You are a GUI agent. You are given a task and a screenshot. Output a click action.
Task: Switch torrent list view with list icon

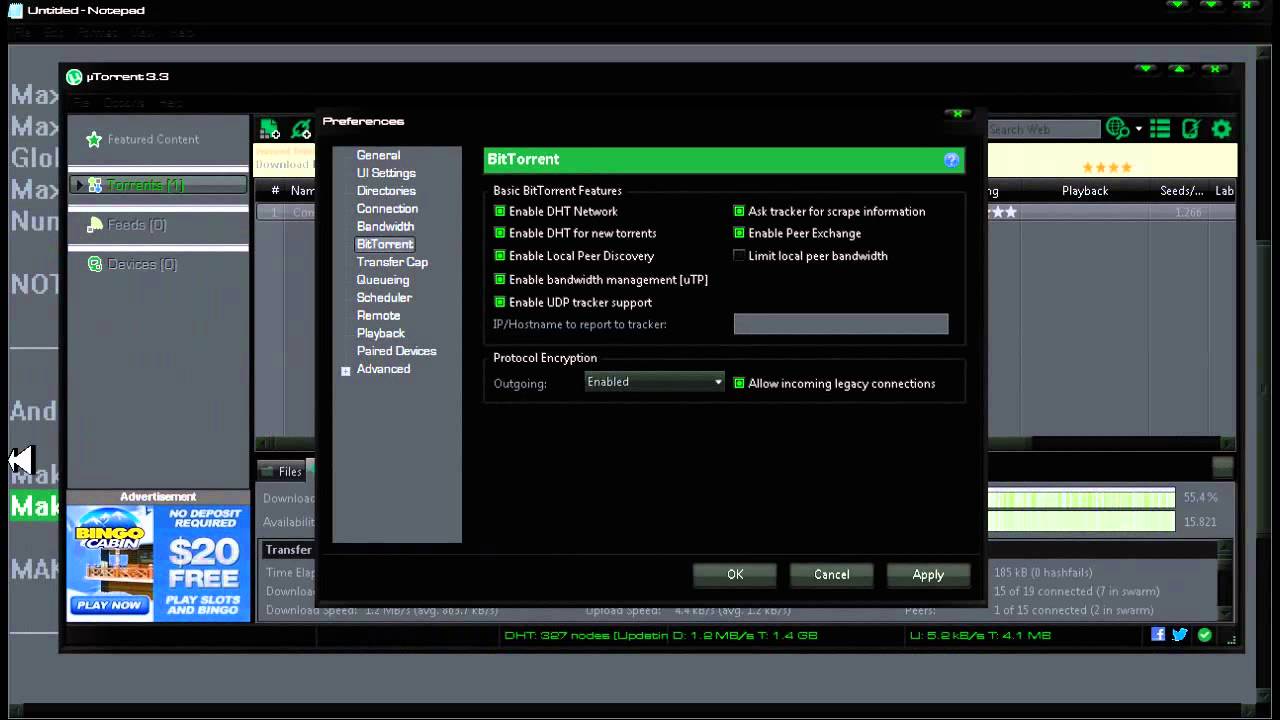[1160, 129]
